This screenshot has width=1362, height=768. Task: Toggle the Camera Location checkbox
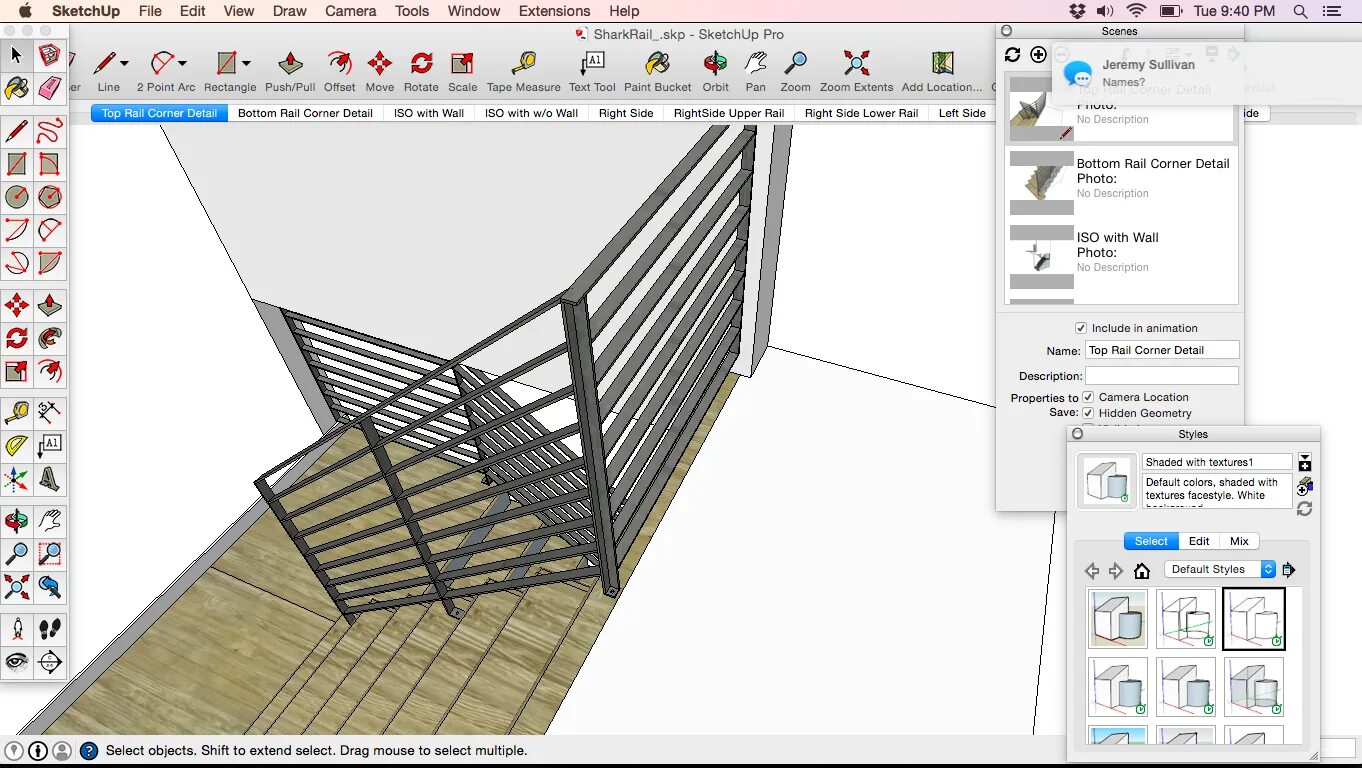pyautogui.click(x=1088, y=397)
